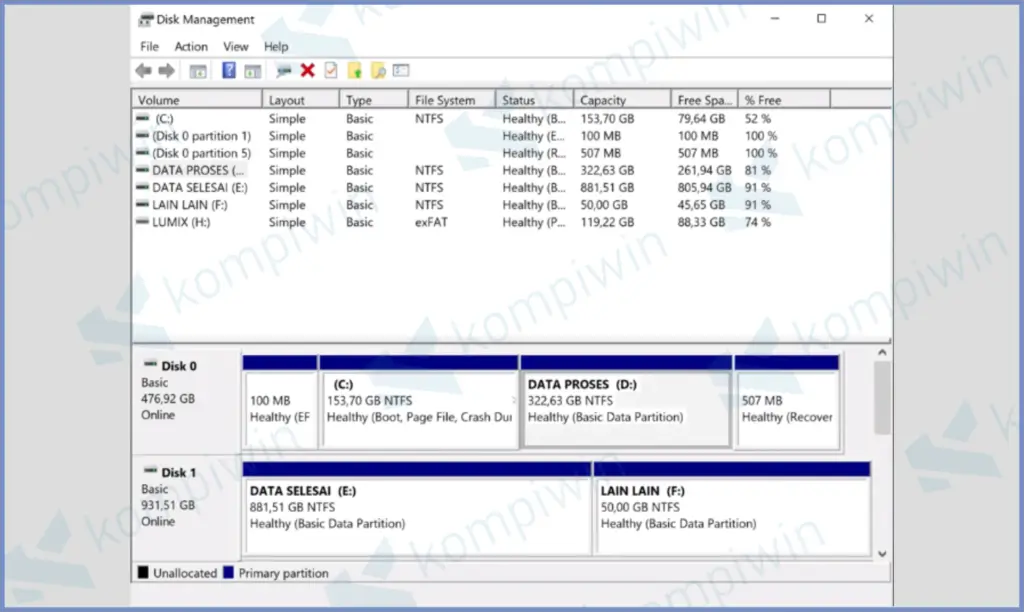Select LUMIX (H:) volume in list
The image size is (1024, 612).
click(x=181, y=222)
